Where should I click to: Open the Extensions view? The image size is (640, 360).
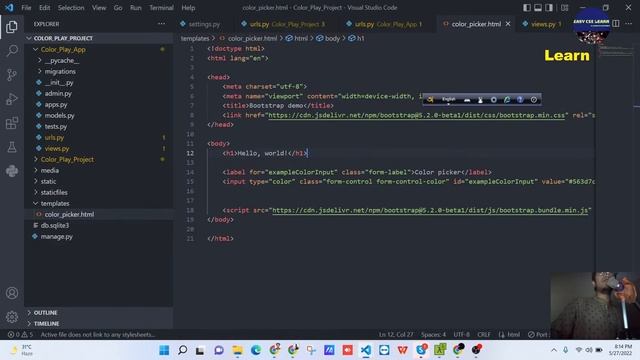[12, 123]
